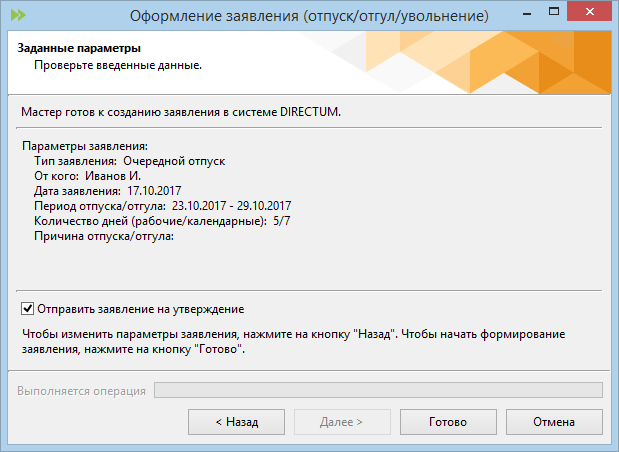
Task: Click the 'Готово' button
Action: (448, 422)
